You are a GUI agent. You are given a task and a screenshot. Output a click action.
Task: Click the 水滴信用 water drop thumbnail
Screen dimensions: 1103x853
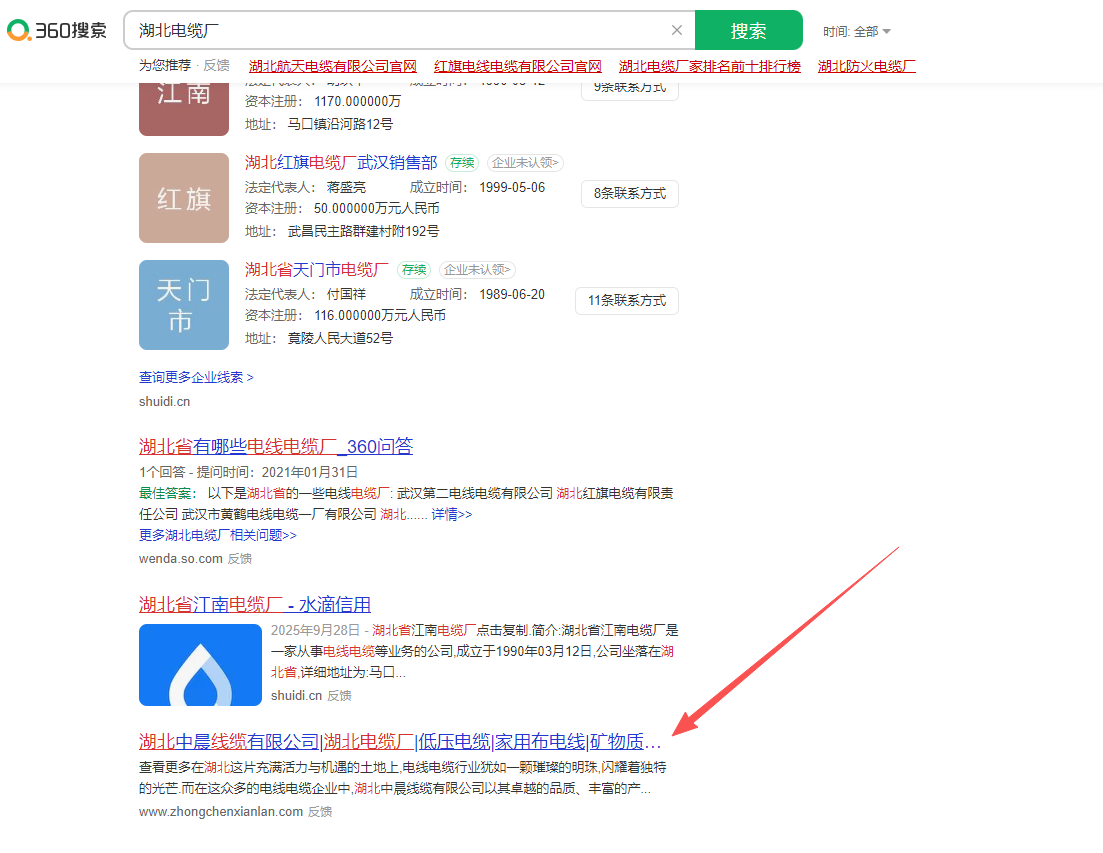pos(199,665)
